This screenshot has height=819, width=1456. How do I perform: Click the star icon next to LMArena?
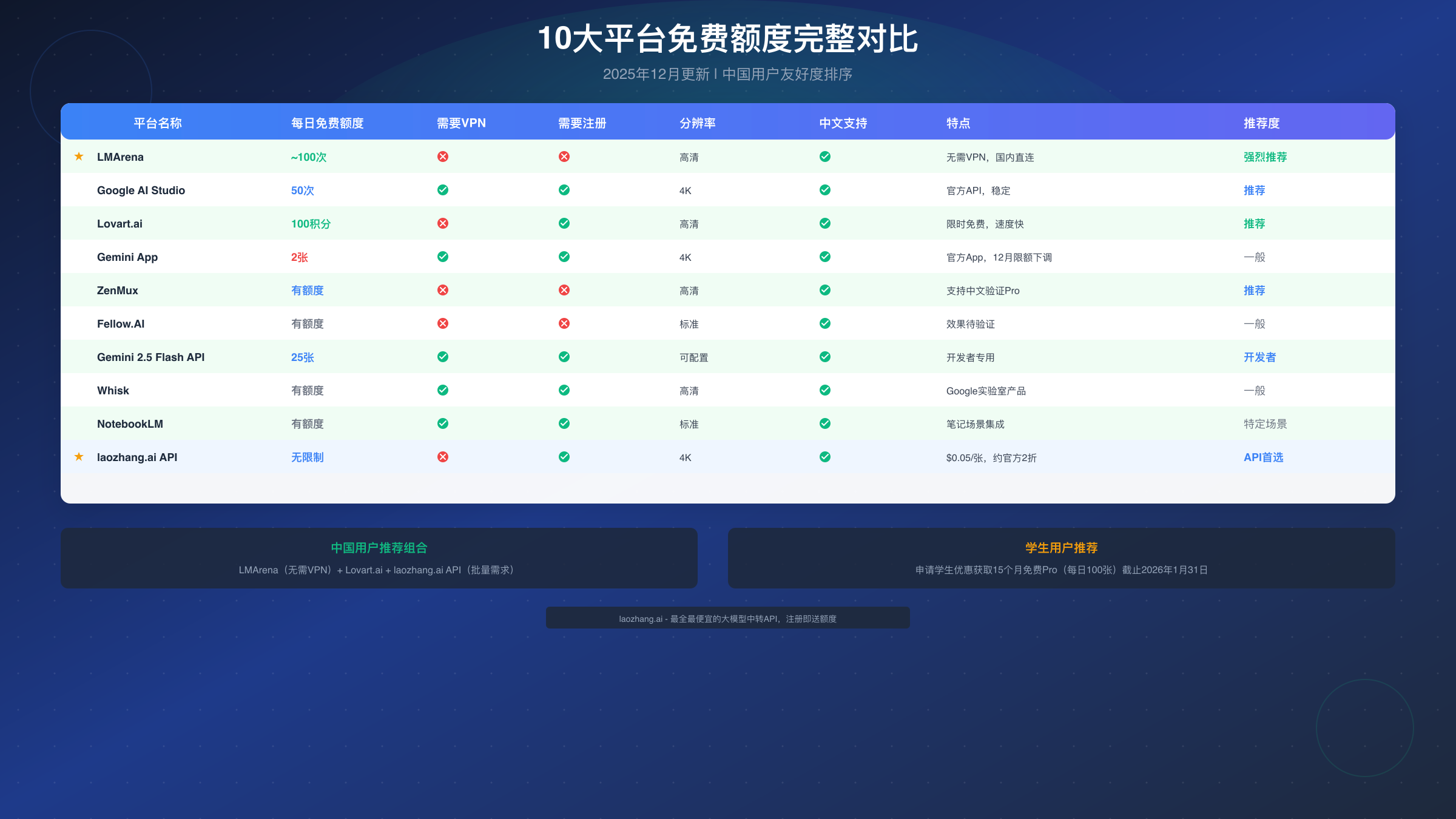coord(79,157)
